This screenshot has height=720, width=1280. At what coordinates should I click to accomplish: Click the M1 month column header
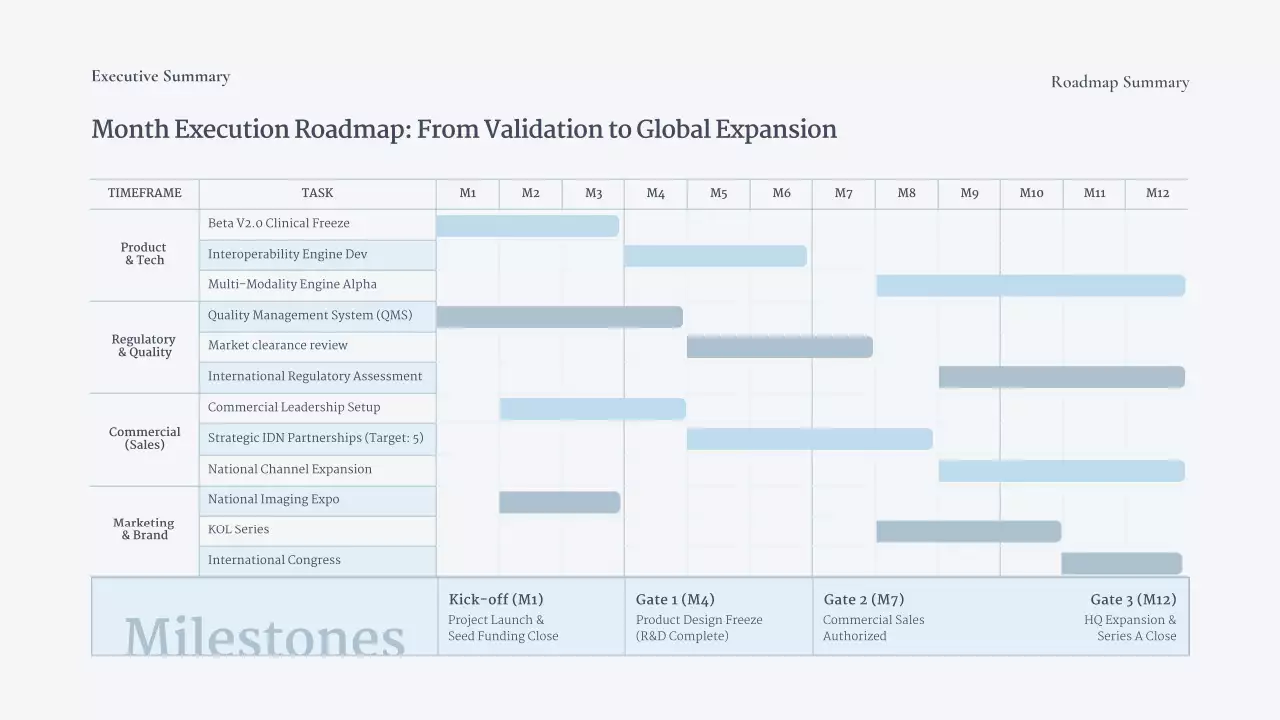(468, 193)
